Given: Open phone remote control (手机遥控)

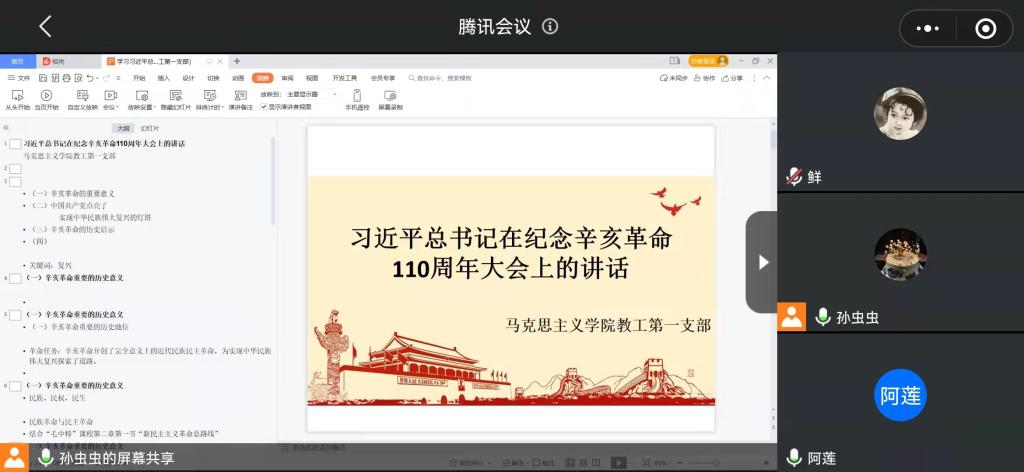Looking at the screenshot, I should tap(357, 97).
